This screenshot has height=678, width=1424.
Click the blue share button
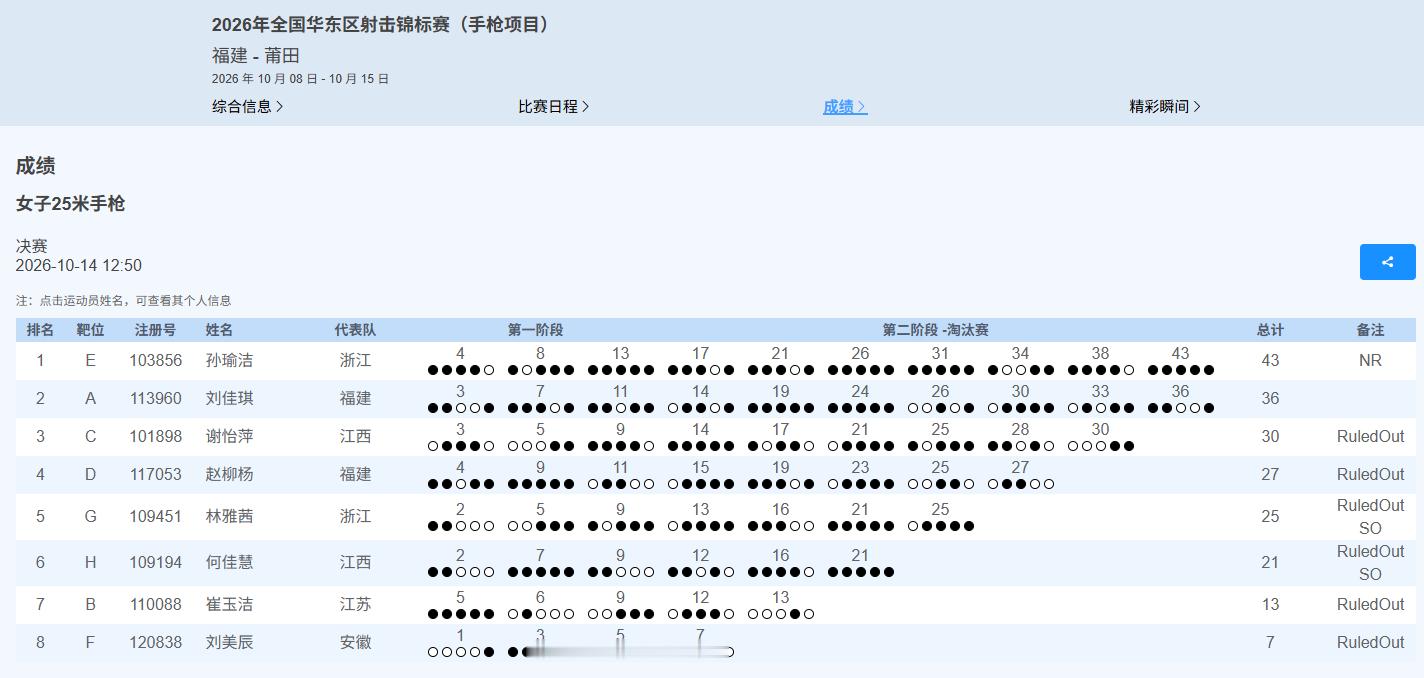coord(1387,262)
